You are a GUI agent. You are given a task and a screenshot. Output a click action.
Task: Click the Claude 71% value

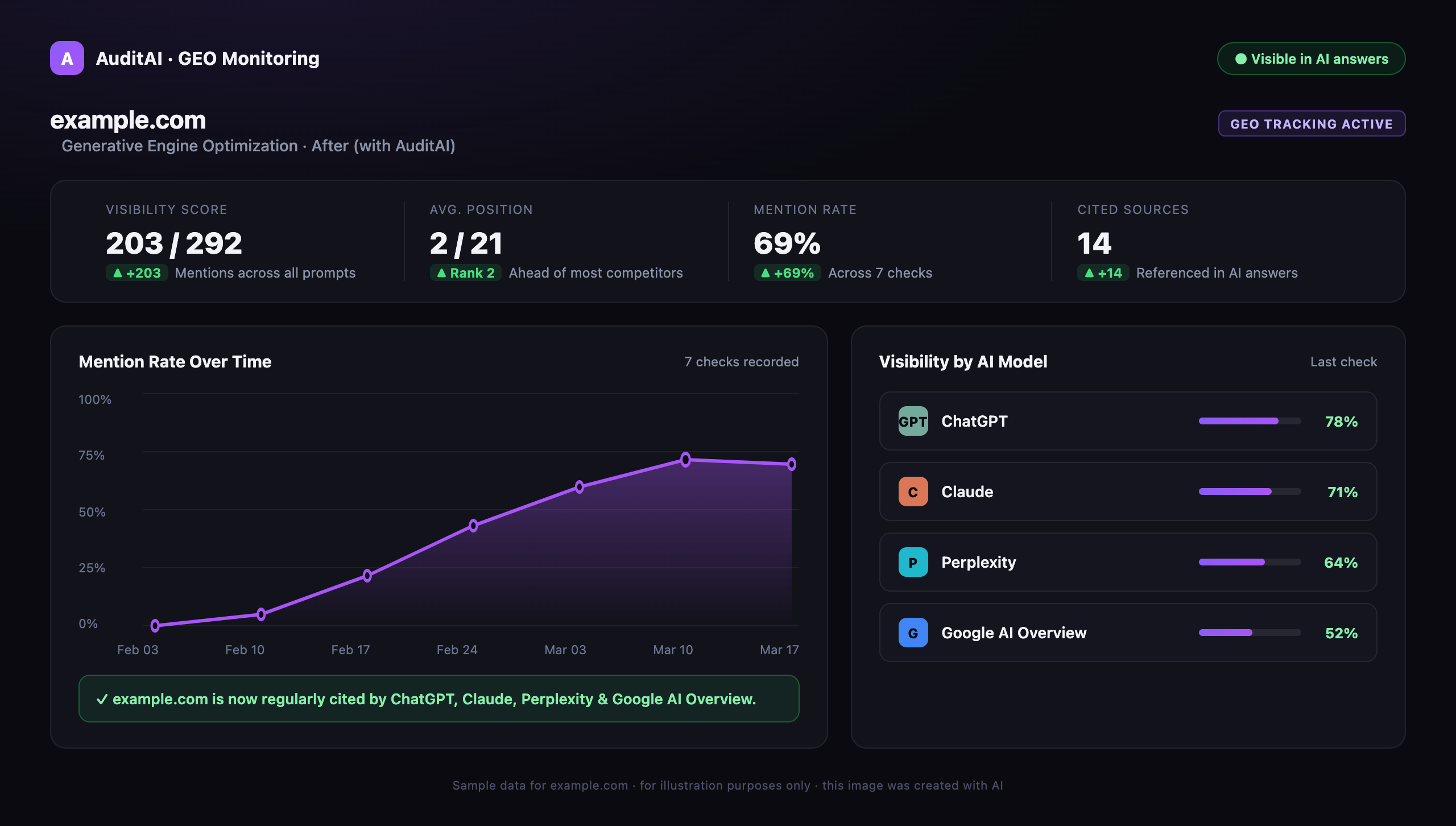click(1342, 492)
